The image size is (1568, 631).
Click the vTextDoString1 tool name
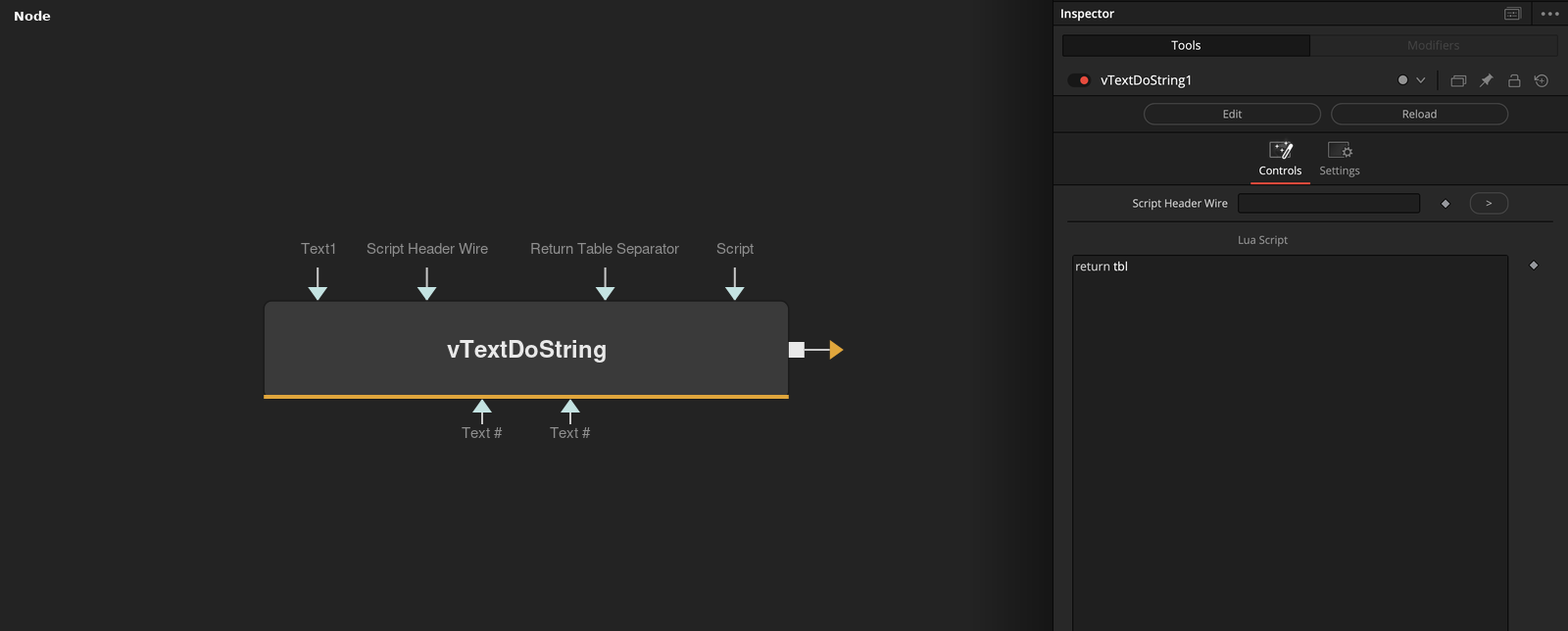[x=1146, y=80]
